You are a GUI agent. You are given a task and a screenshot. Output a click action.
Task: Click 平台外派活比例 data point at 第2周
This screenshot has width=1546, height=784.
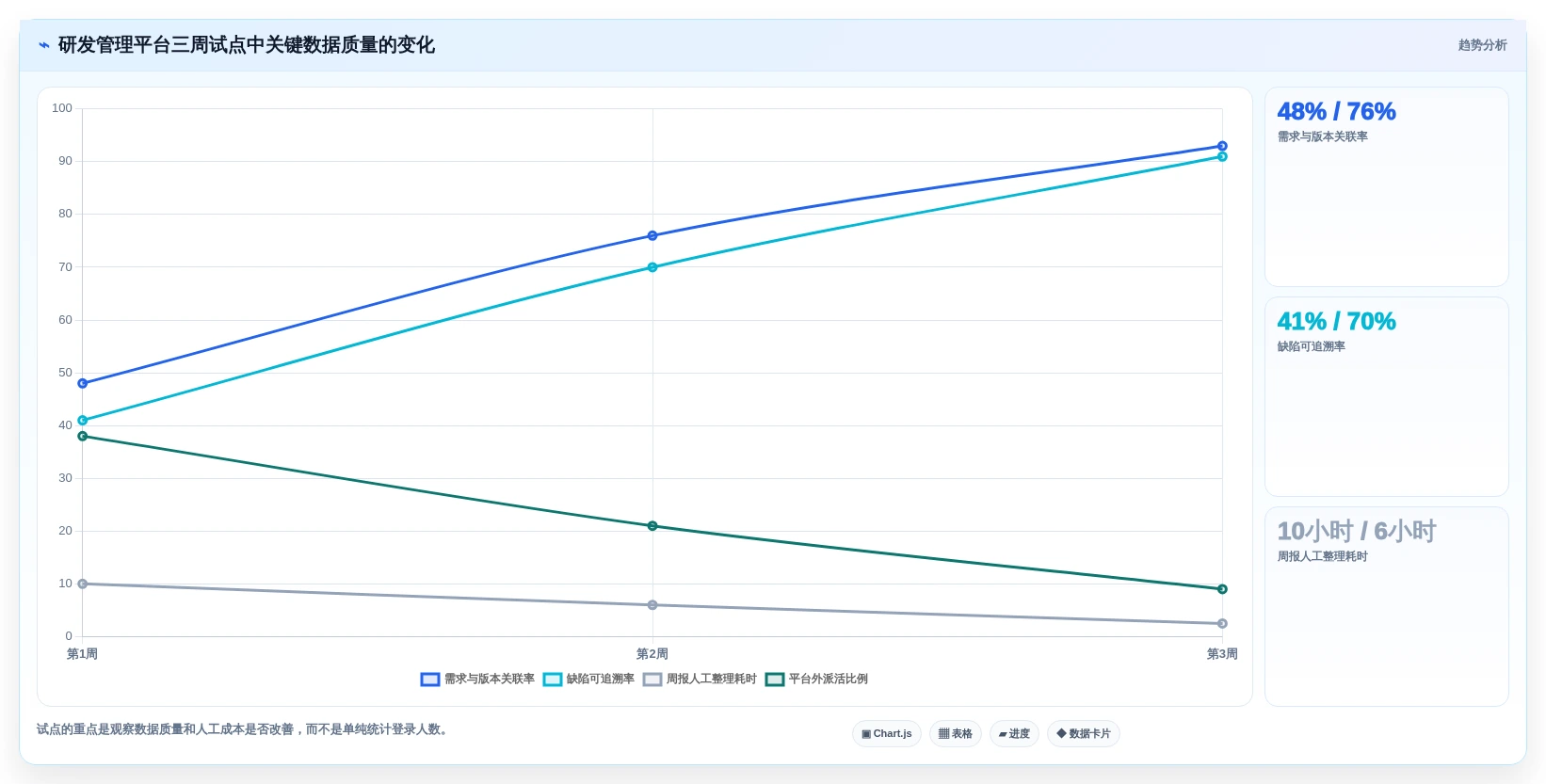(x=652, y=526)
